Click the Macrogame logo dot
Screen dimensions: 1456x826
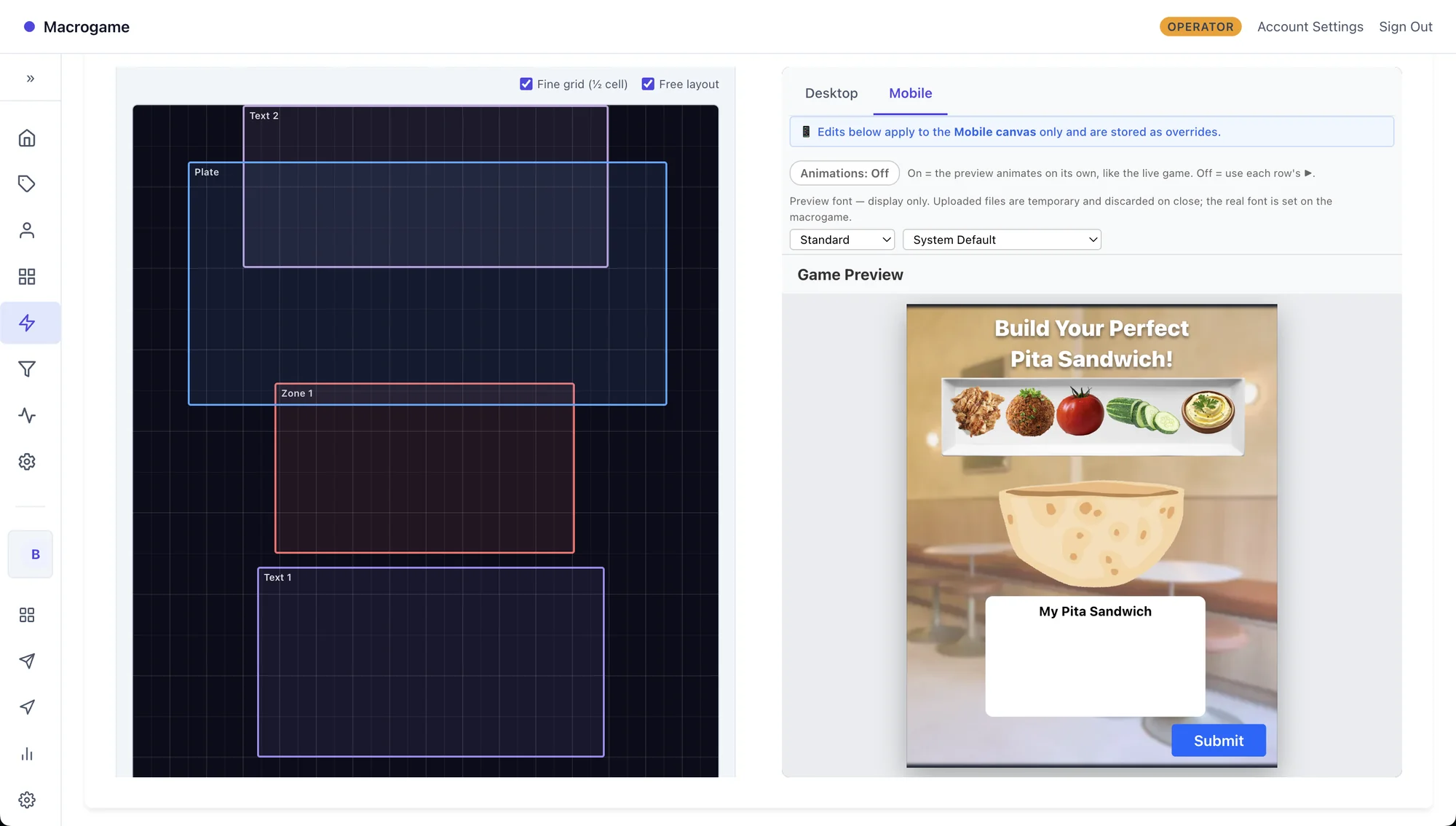click(29, 27)
